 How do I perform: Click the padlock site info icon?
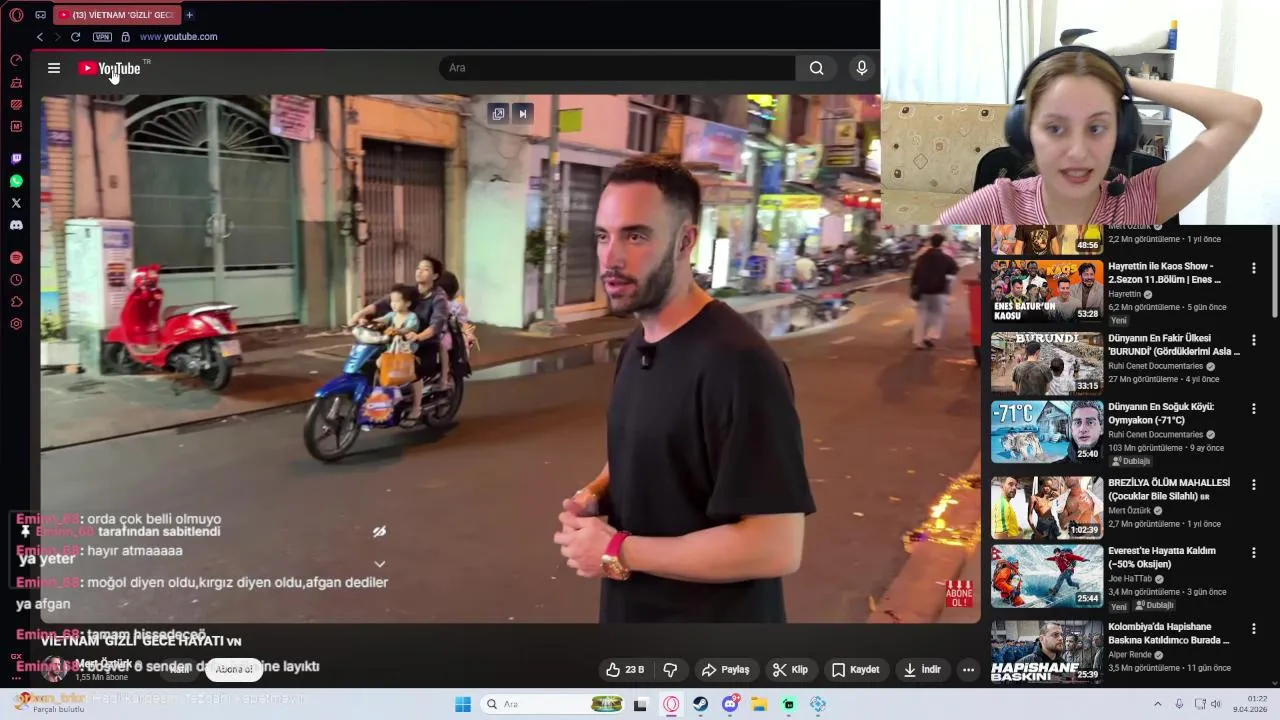[125, 37]
